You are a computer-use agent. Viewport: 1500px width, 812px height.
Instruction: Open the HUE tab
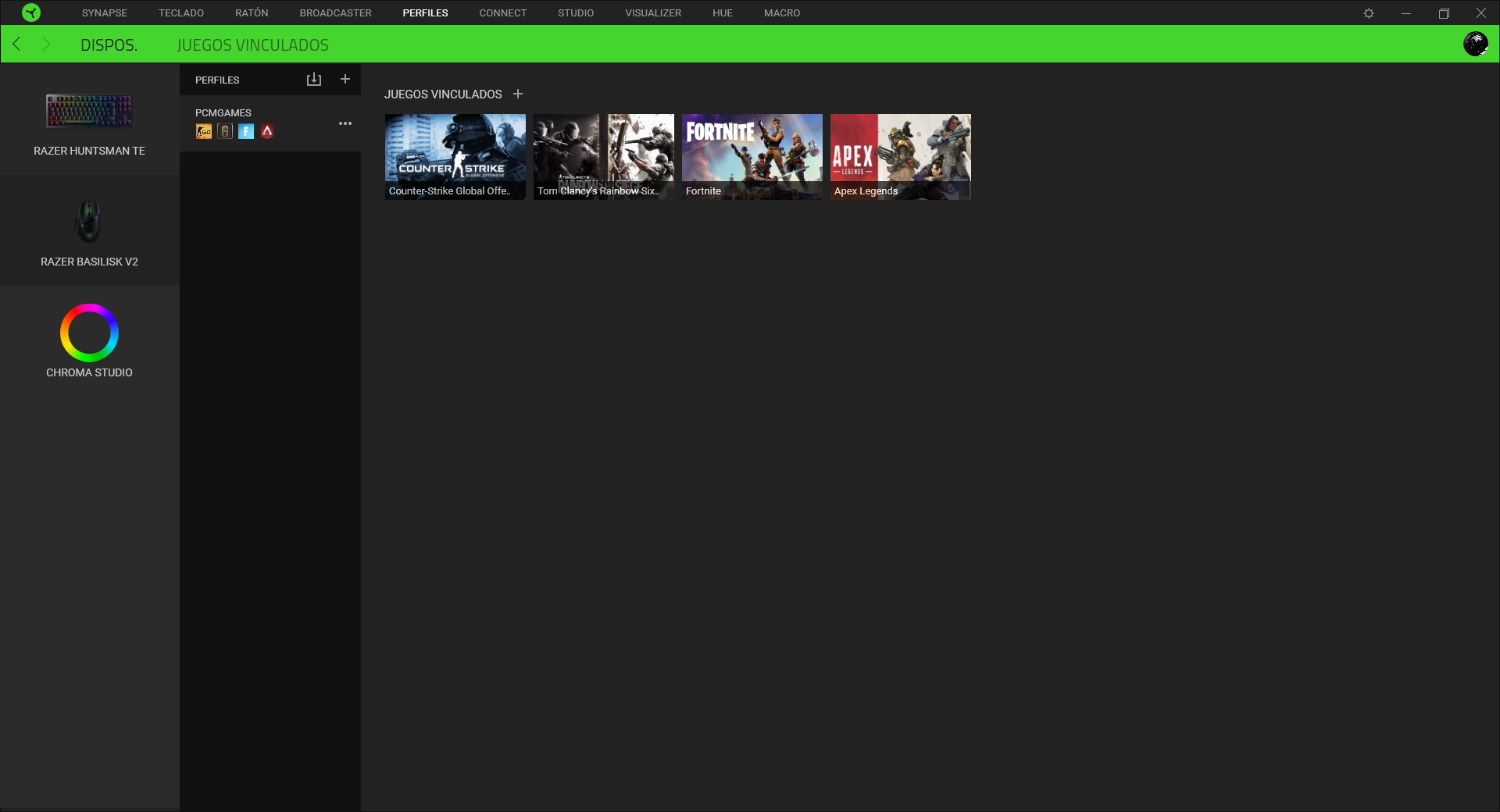click(x=723, y=13)
